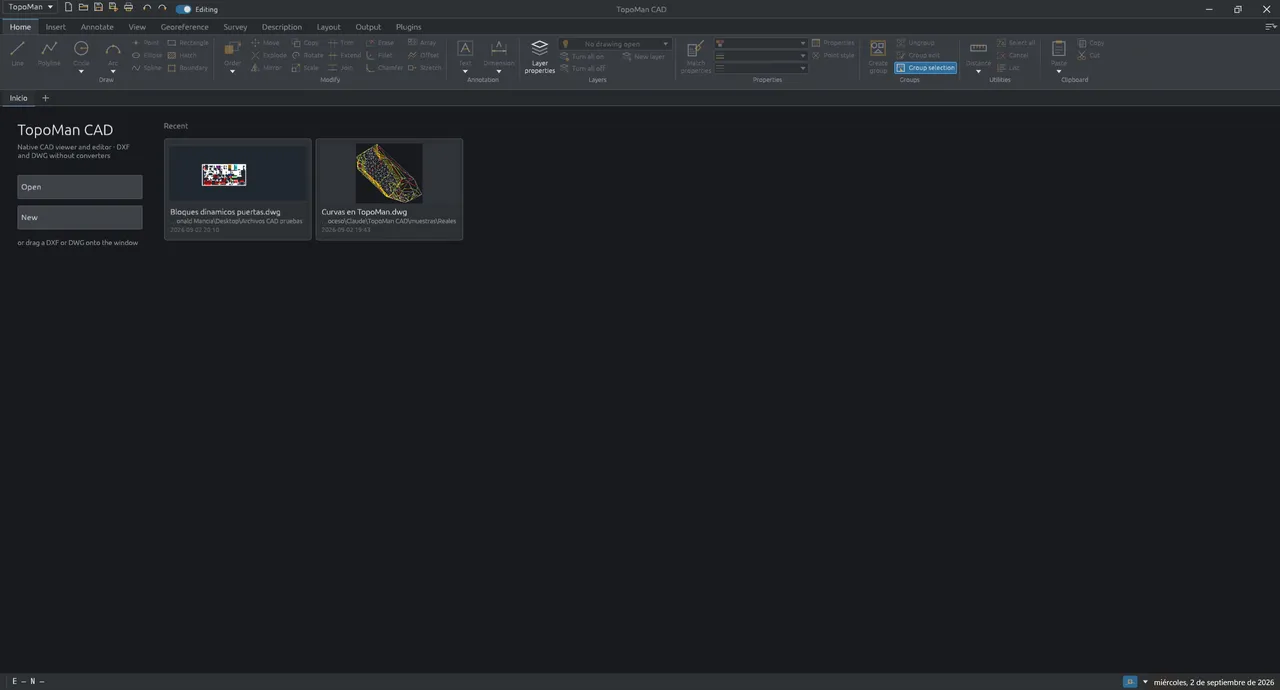
Task: Click the Save As icon in quick access bar
Action: click(113, 7)
